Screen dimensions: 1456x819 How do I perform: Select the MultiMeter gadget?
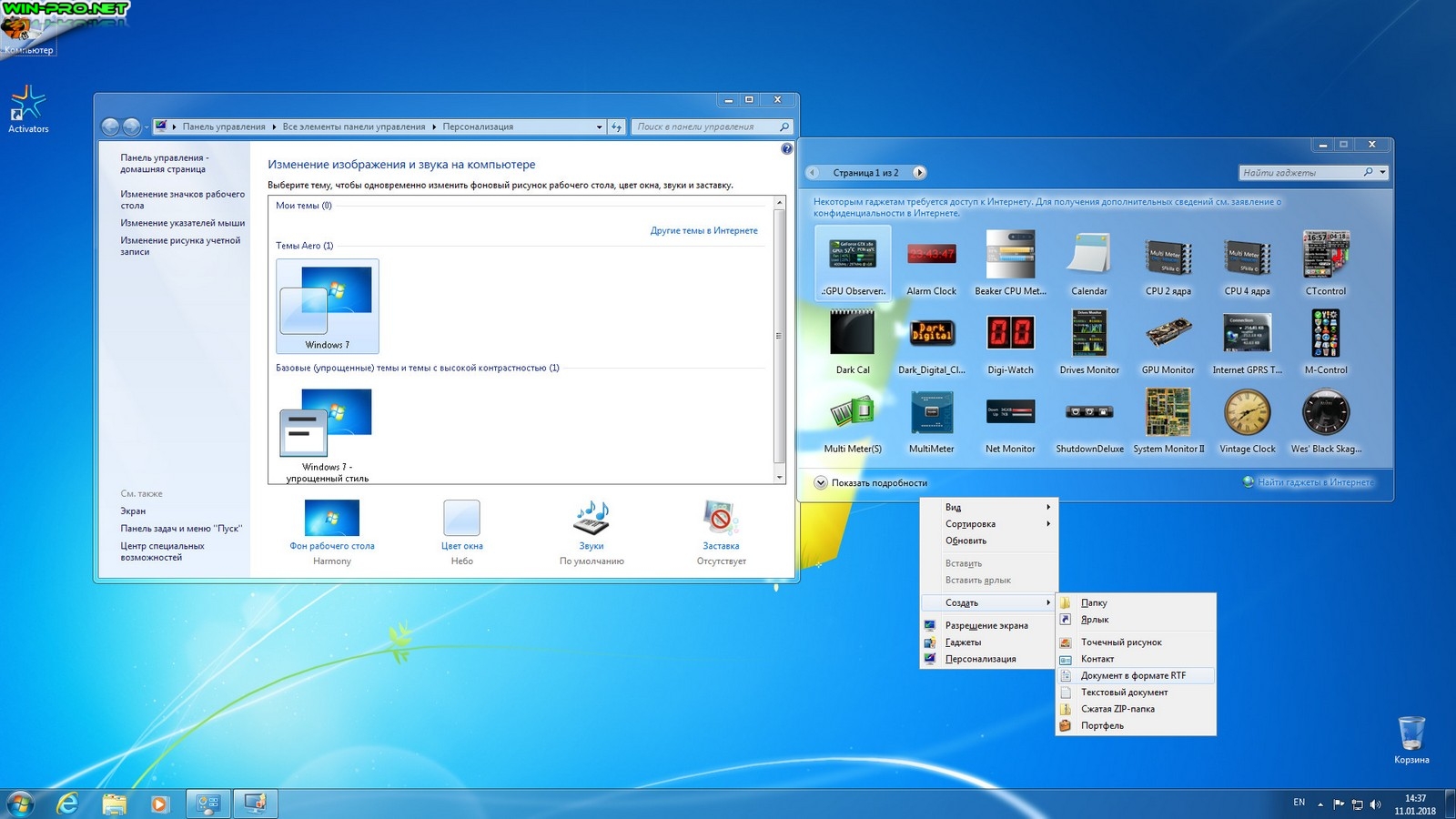coord(931,420)
